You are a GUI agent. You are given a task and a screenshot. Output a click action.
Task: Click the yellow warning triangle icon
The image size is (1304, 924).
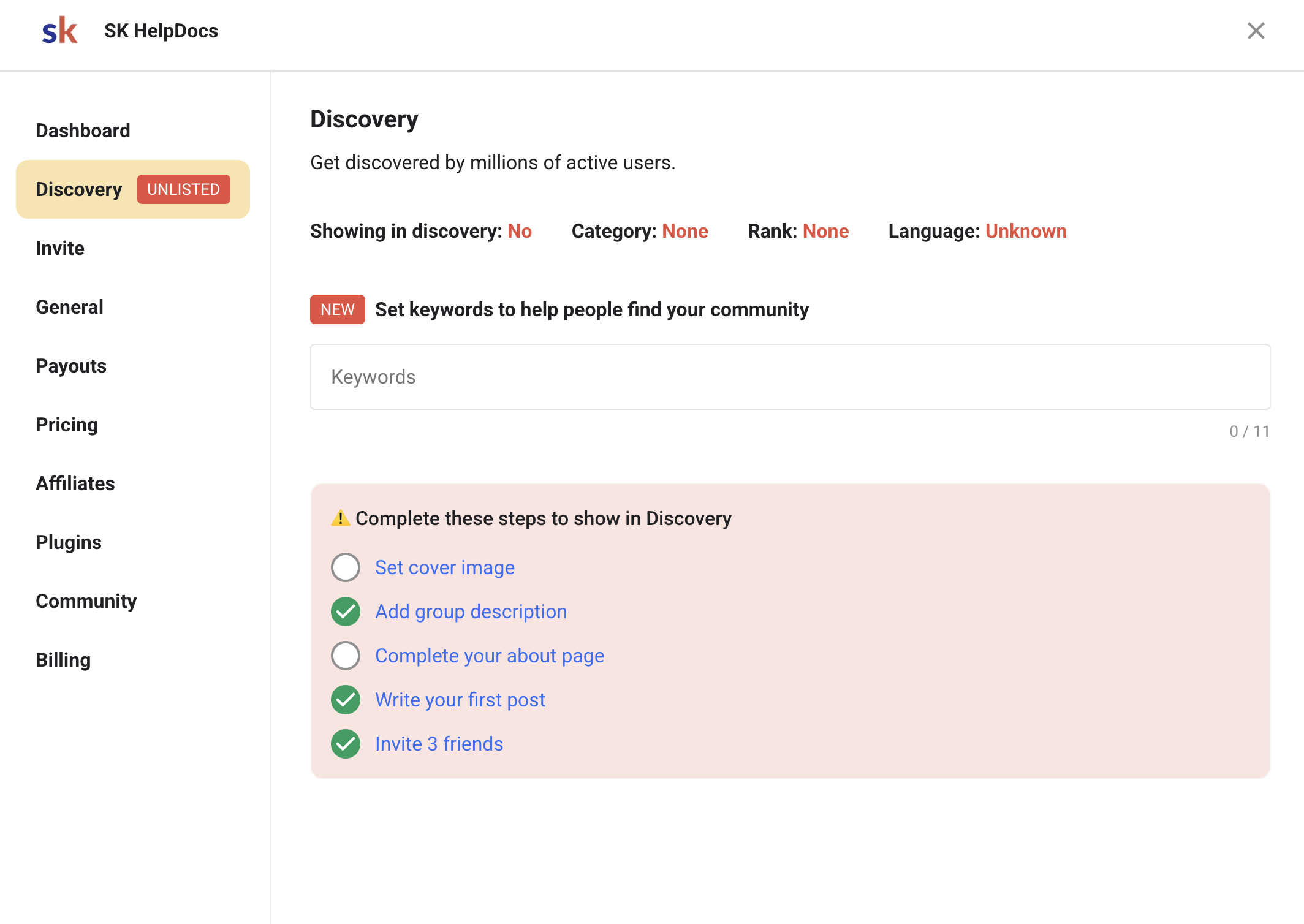tap(340, 518)
